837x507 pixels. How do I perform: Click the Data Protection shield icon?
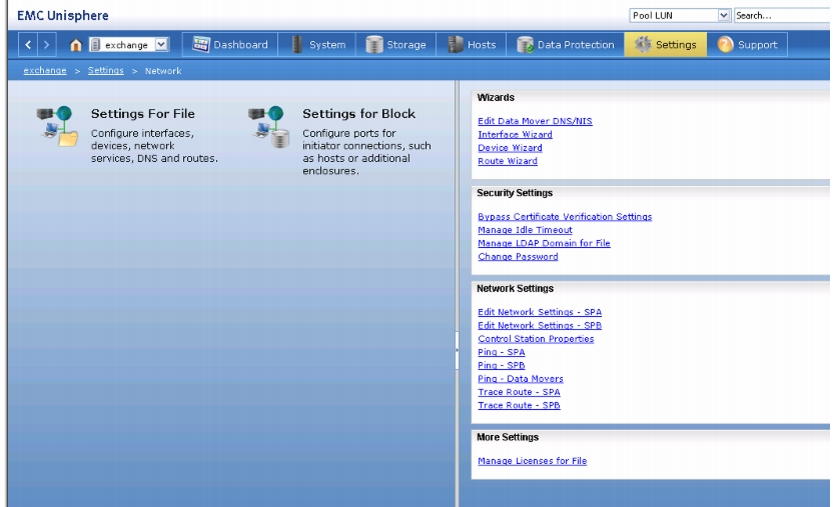(525, 45)
